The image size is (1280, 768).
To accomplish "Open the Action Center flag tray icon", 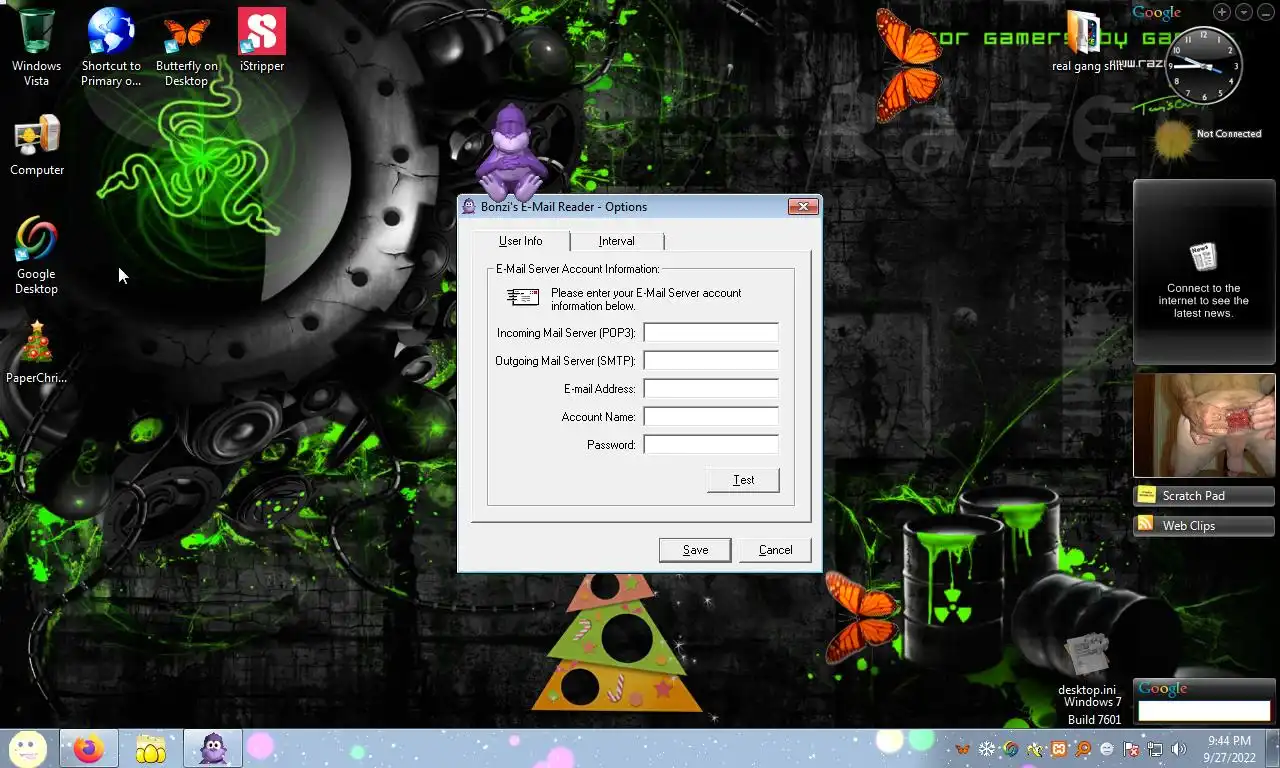I will pyautogui.click(x=1131, y=749).
